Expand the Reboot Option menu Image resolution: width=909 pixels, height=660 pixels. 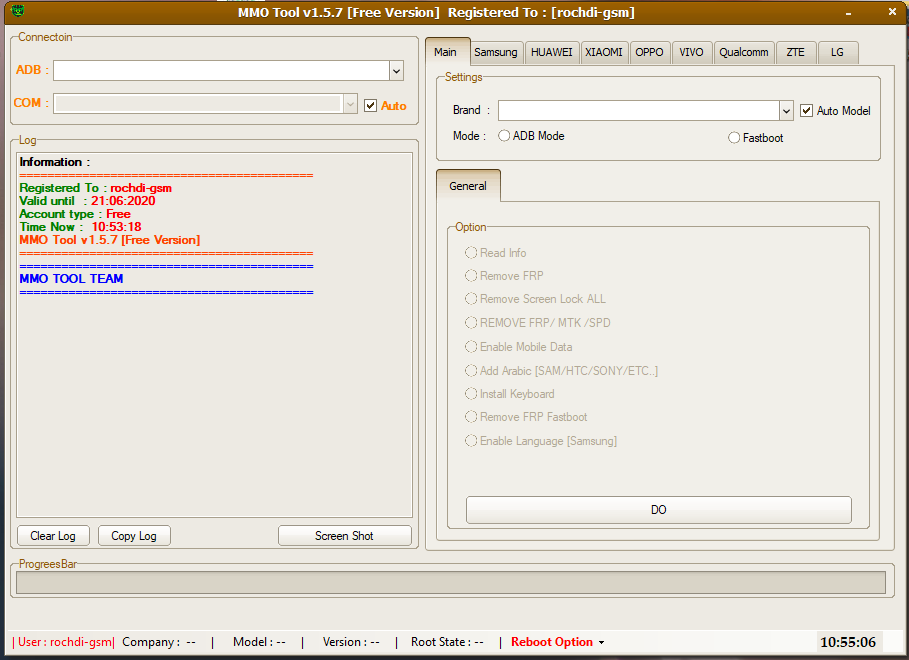point(557,642)
